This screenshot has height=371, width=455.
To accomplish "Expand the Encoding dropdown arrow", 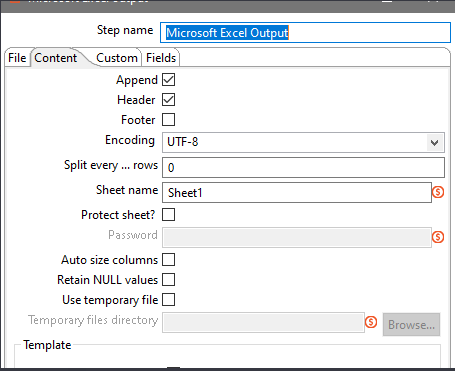I will coord(434,143).
